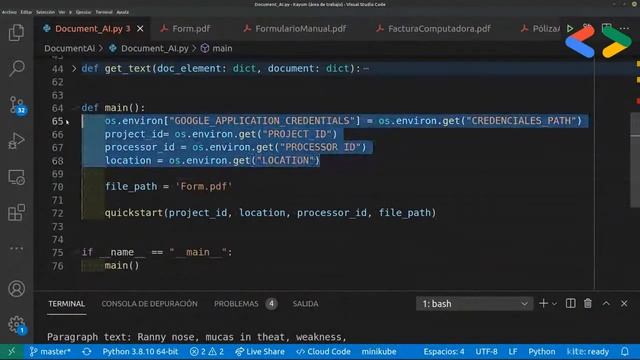Create a new terminal with plus icon
Viewport: 640px width, 360px height.
pyautogui.click(x=543, y=303)
